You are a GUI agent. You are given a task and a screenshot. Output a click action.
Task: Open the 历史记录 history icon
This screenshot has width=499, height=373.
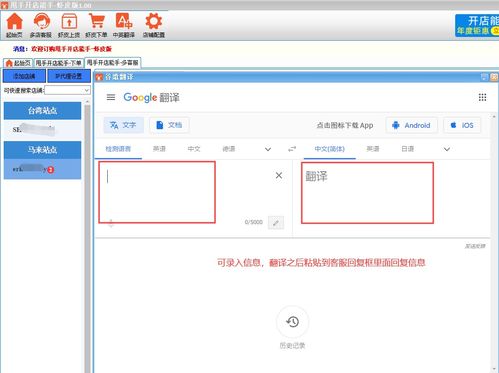(x=292, y=322)
